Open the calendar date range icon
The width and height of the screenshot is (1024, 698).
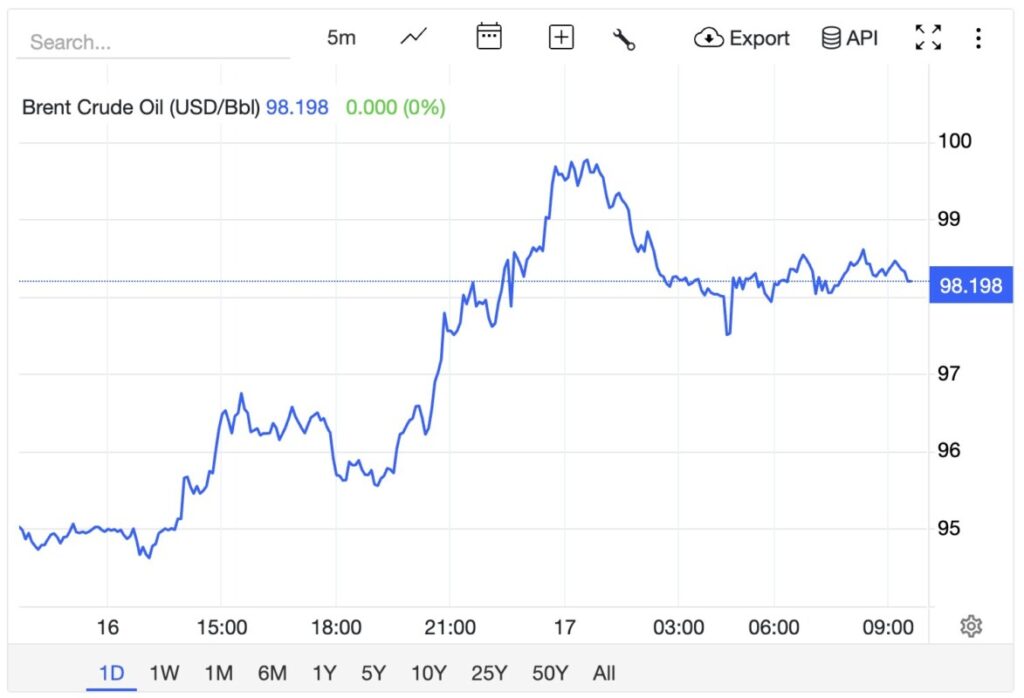pyautogui.click(x=488, y=37)
